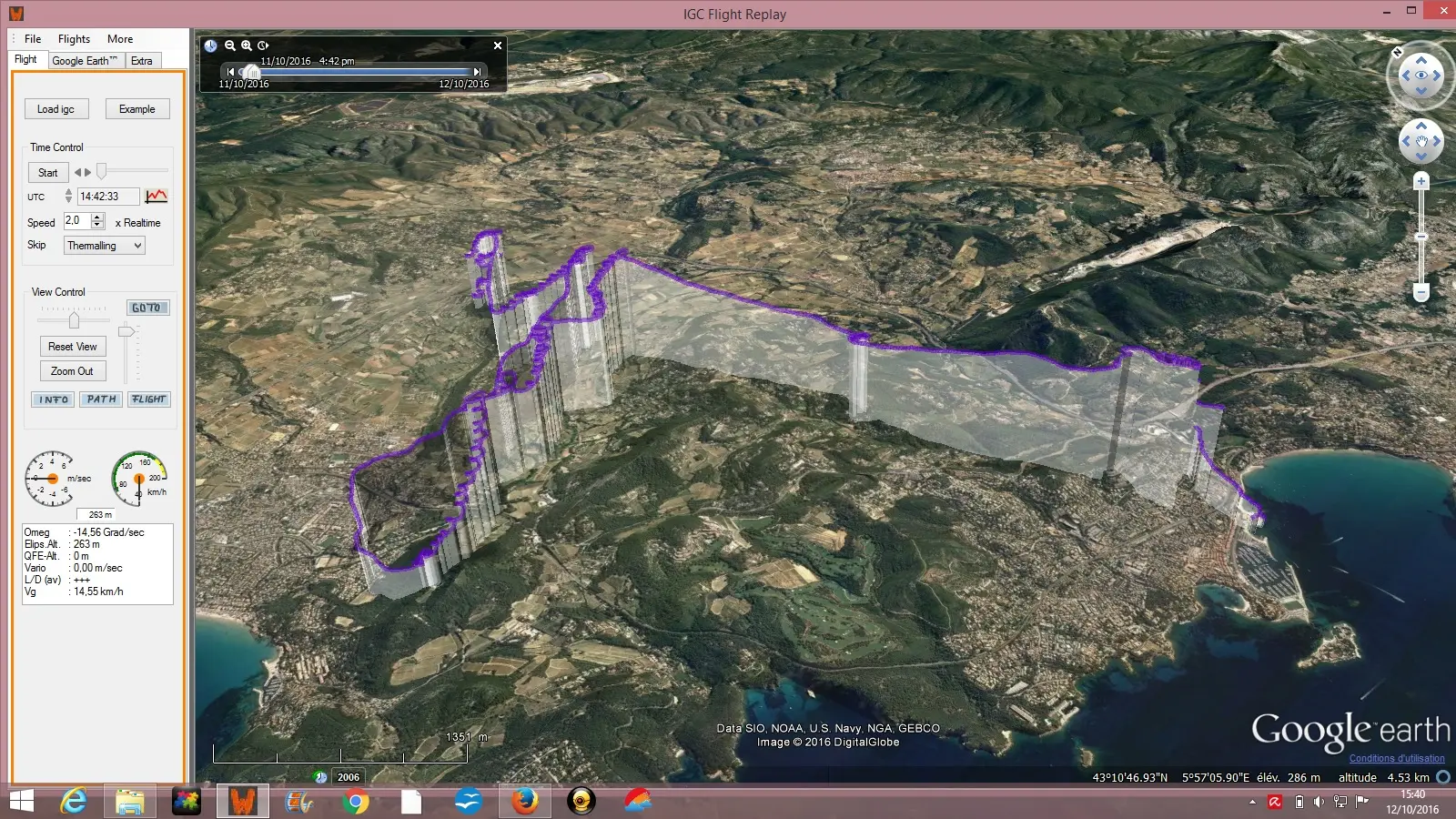Click the UTC time field

pyautogui.click(x=108, y=197)
